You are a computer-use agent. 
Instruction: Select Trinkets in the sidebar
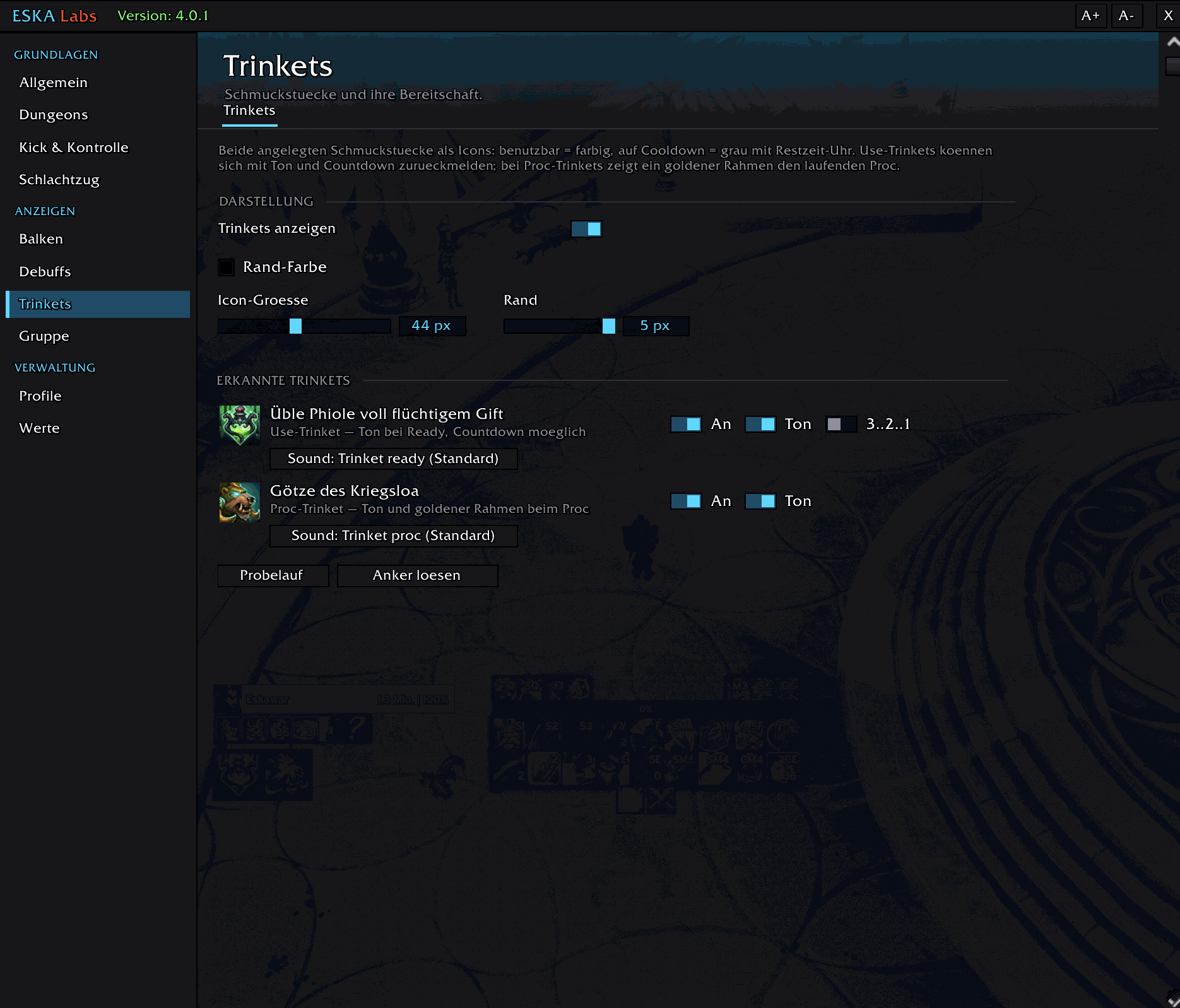[x=98, y=304]
